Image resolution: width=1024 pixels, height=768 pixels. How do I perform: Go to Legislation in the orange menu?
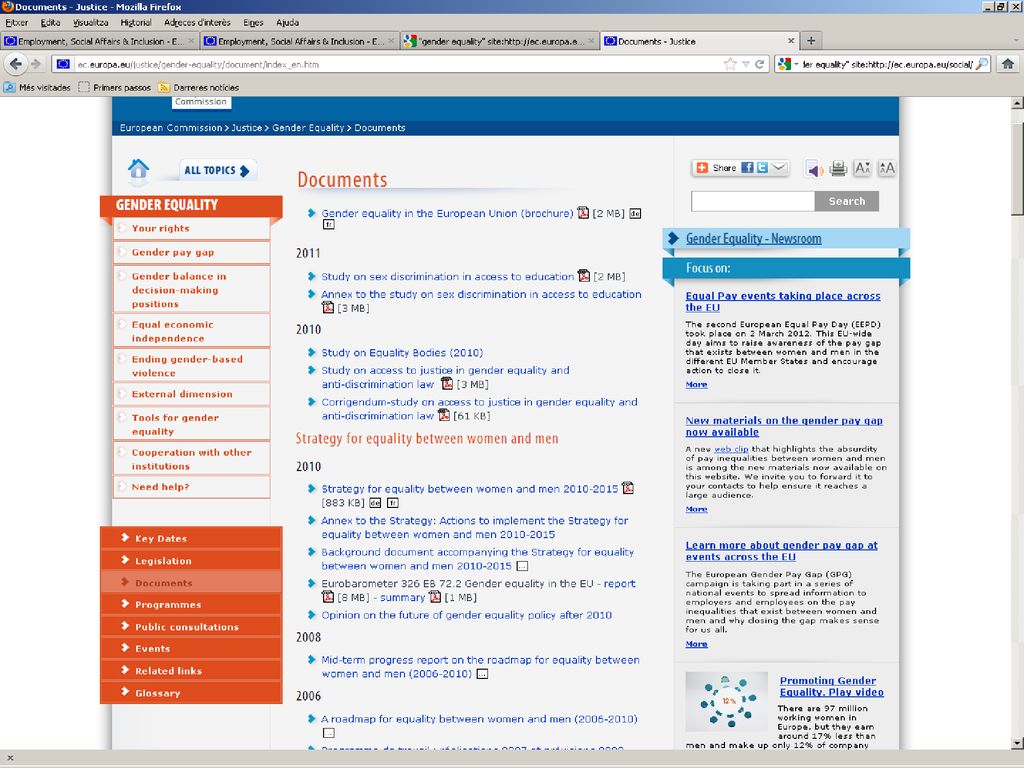tap(163, 560)
